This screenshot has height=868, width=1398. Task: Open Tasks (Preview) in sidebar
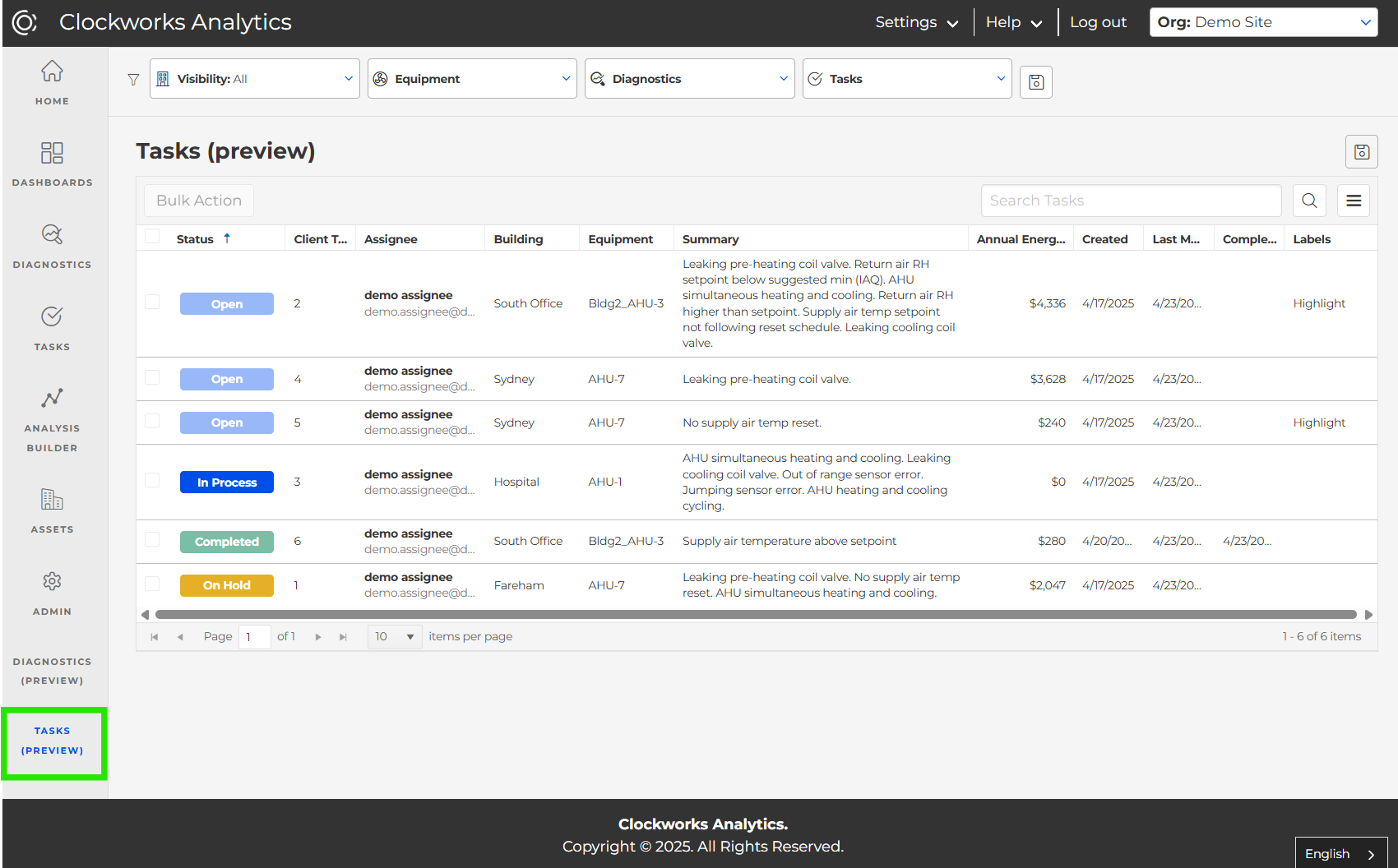click(x=52, y=741)
